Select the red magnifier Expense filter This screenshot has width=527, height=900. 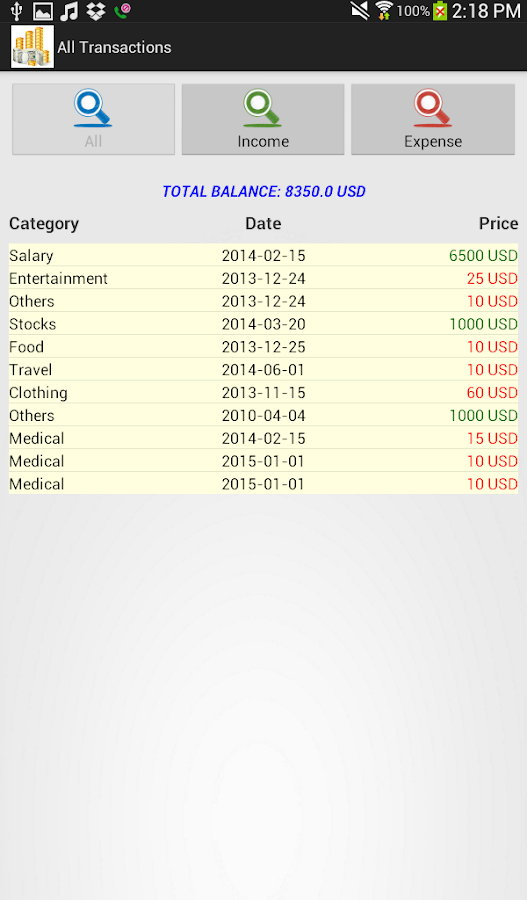point(433,119)
